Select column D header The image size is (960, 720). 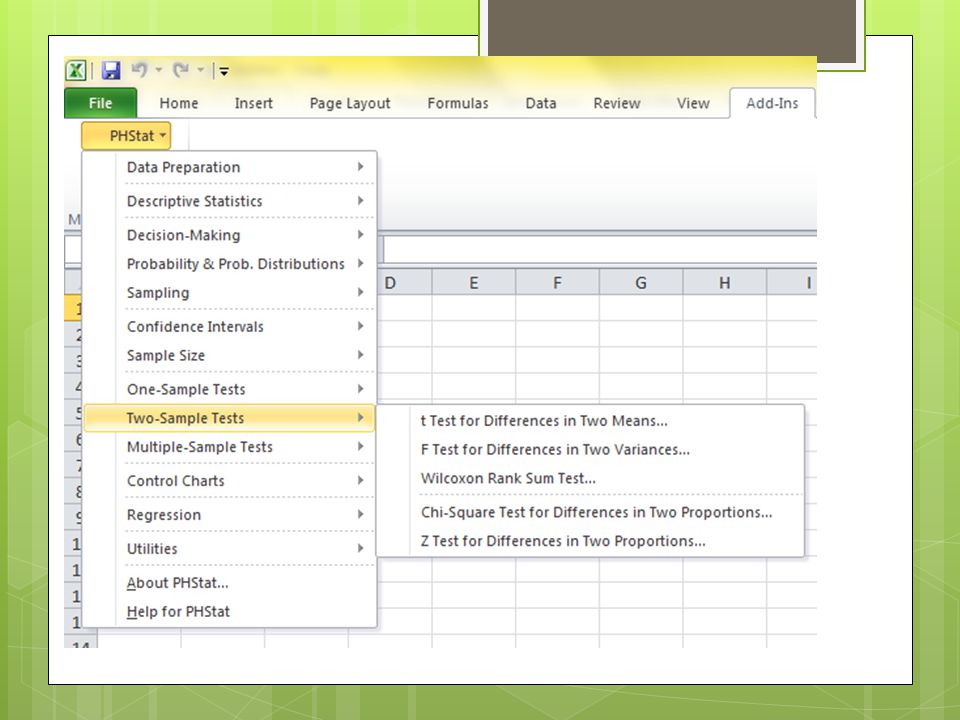(404, 283)
